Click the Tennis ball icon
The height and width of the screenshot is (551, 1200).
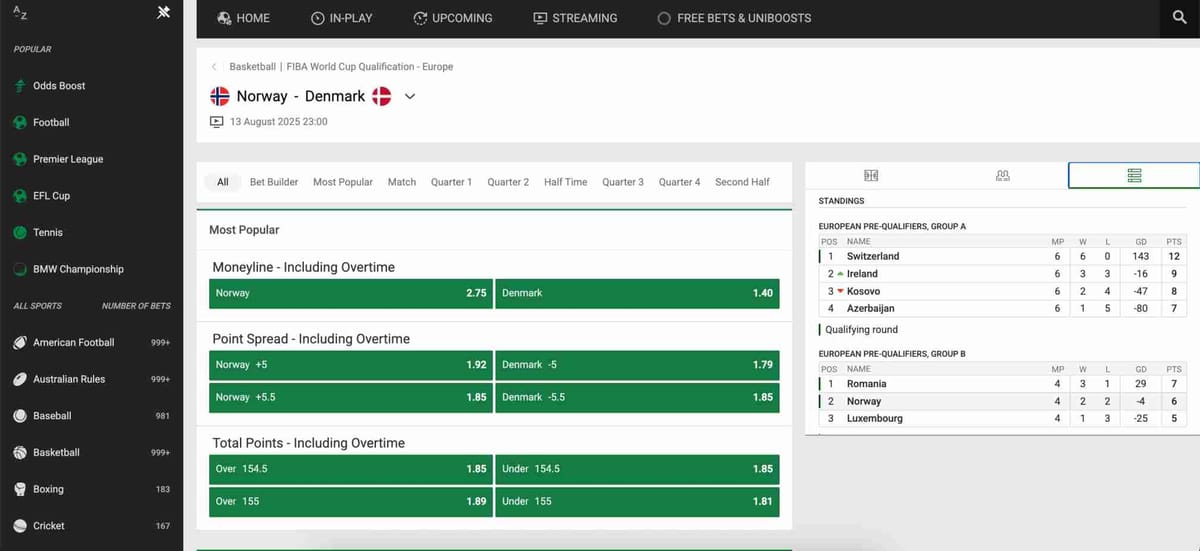click(20, 233)
